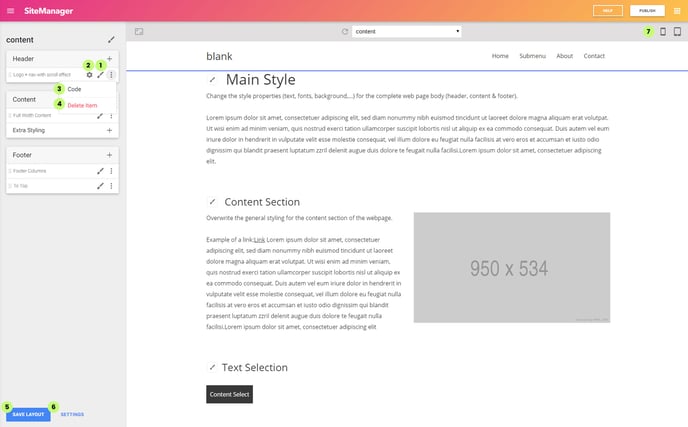Open the Settings link near Save Layout
The height and width of the screenshot is (427, 688).
[x=72, y=414]
